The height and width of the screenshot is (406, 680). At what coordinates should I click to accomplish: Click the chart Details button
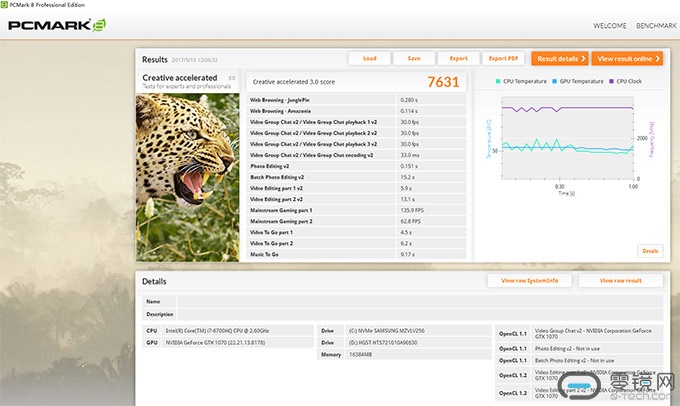click(650, 251)
